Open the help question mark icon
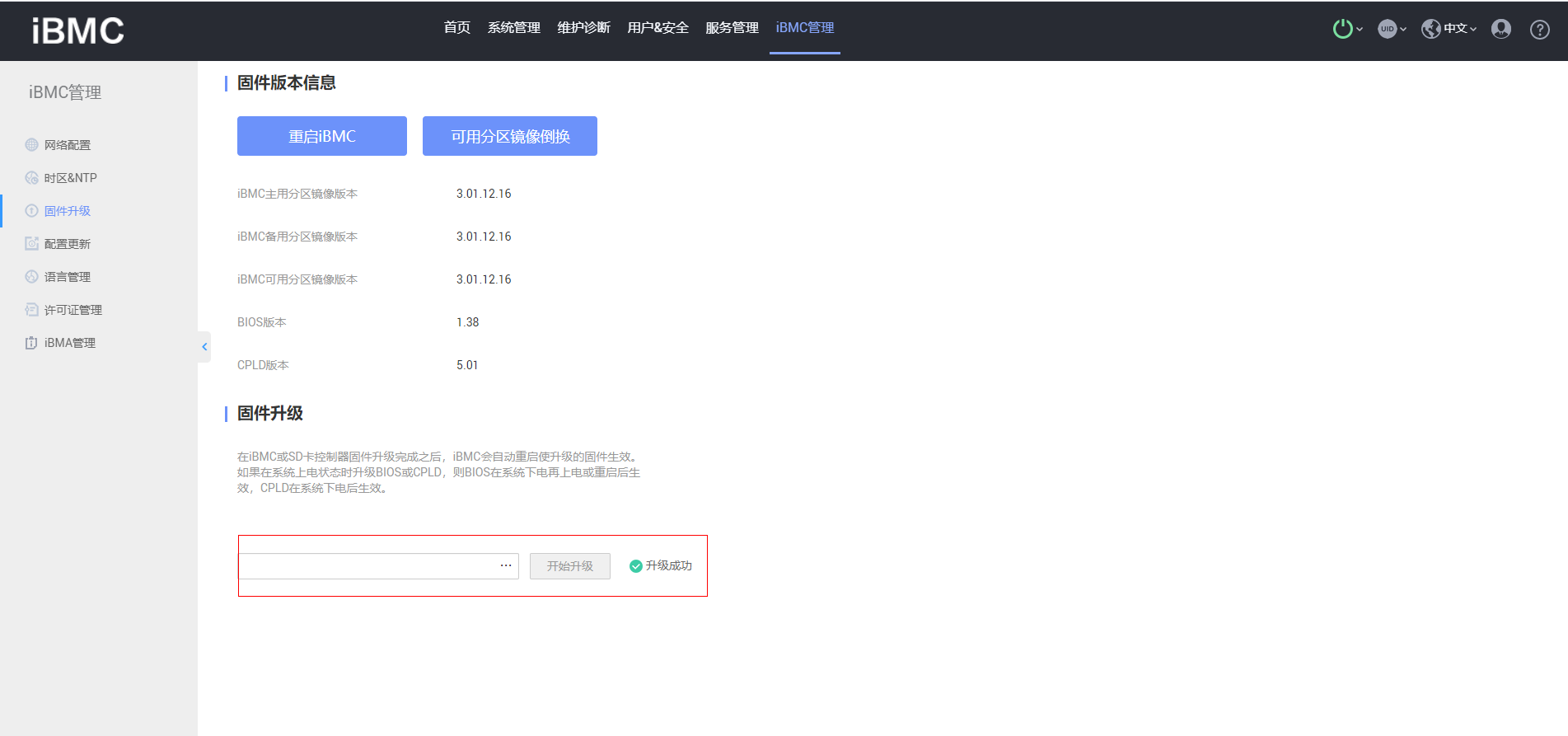 (1540, 30)
